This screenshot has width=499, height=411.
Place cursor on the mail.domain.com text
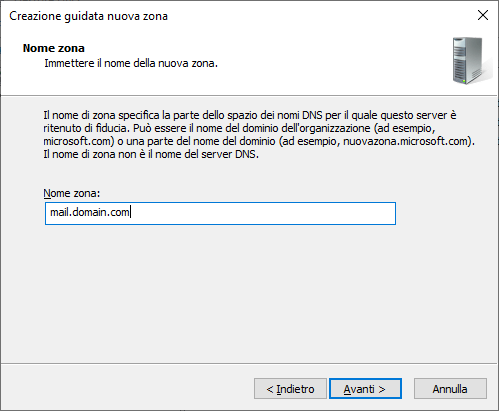click(x=90, y=212)
